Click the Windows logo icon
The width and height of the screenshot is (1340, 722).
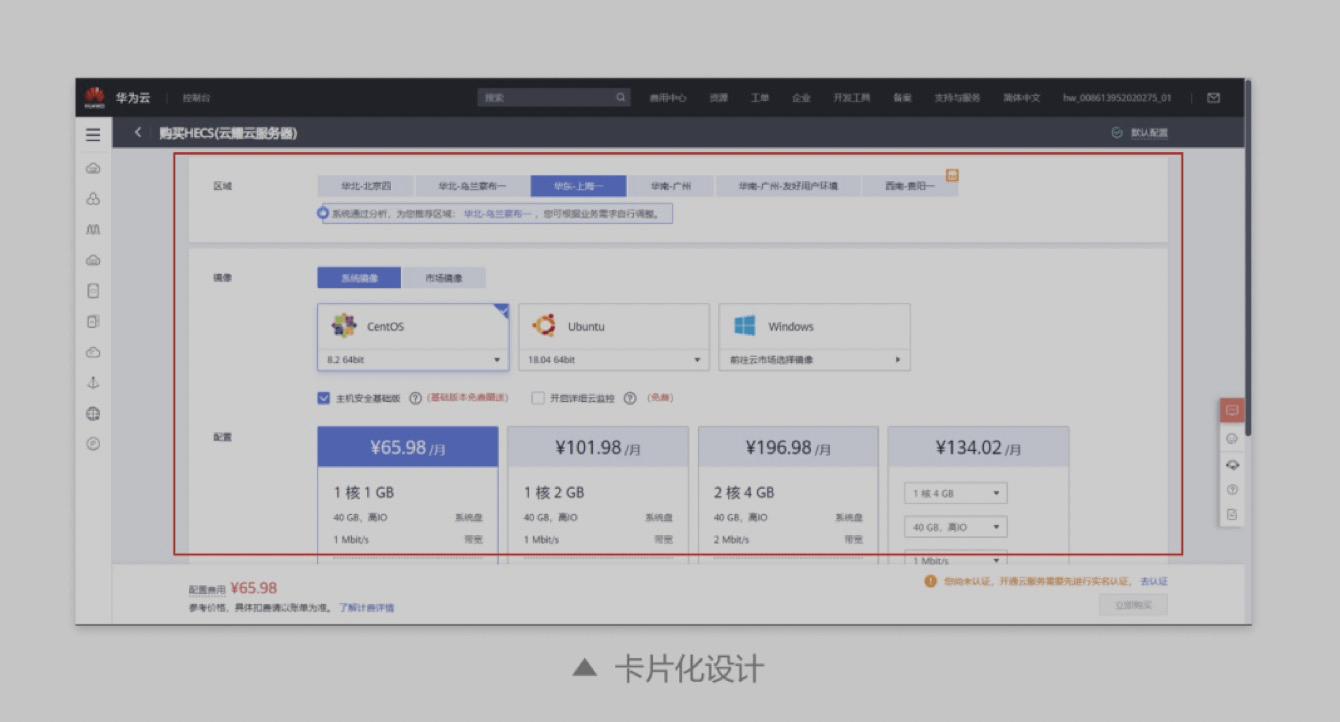coord(745,326)
